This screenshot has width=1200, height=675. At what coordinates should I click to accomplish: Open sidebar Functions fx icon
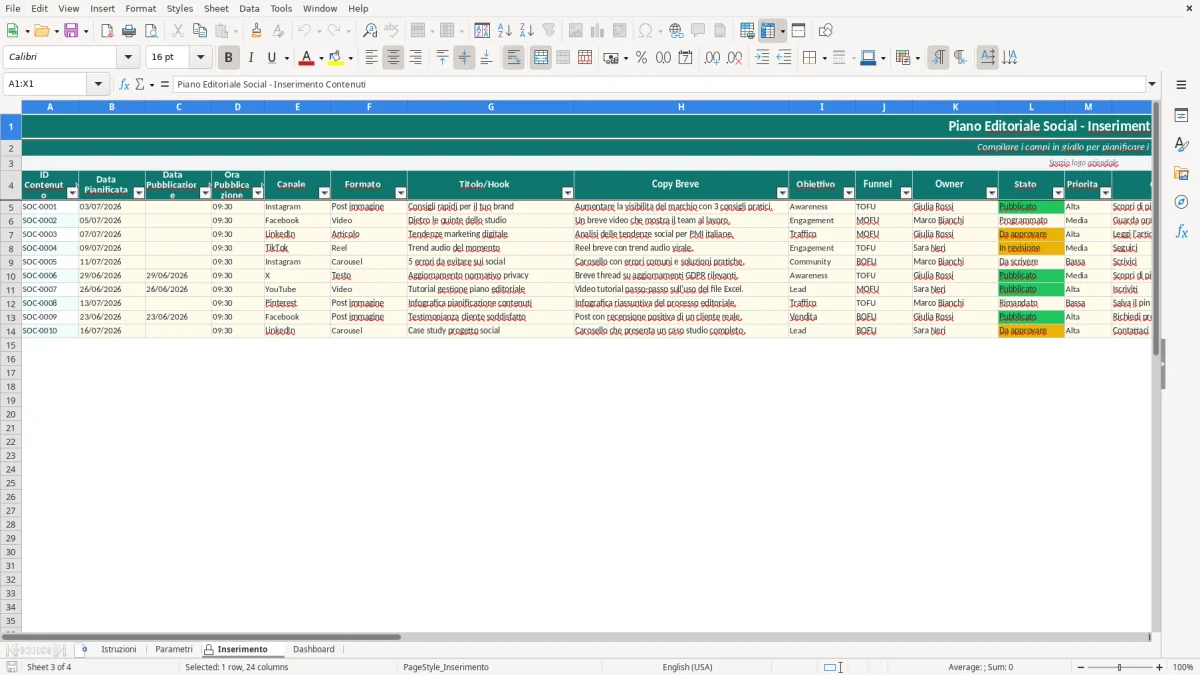pos(1181,231)
